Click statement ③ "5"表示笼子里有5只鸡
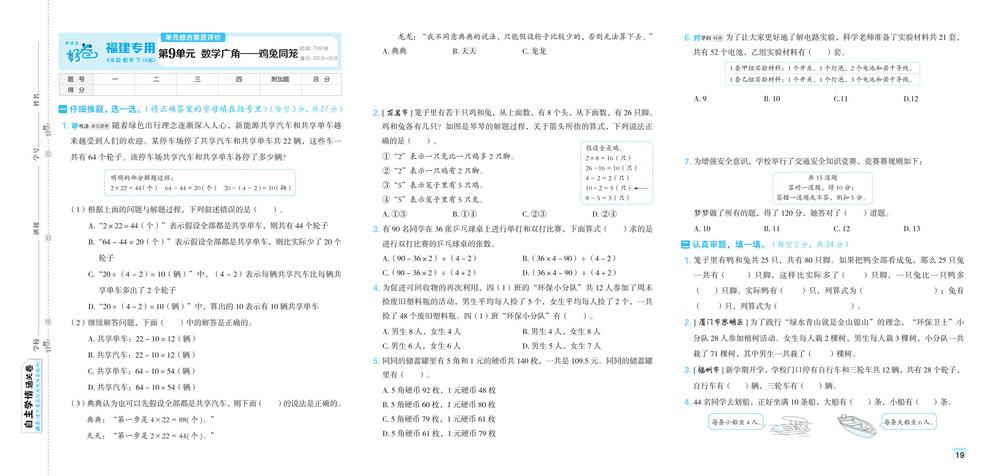 point(432,186)
